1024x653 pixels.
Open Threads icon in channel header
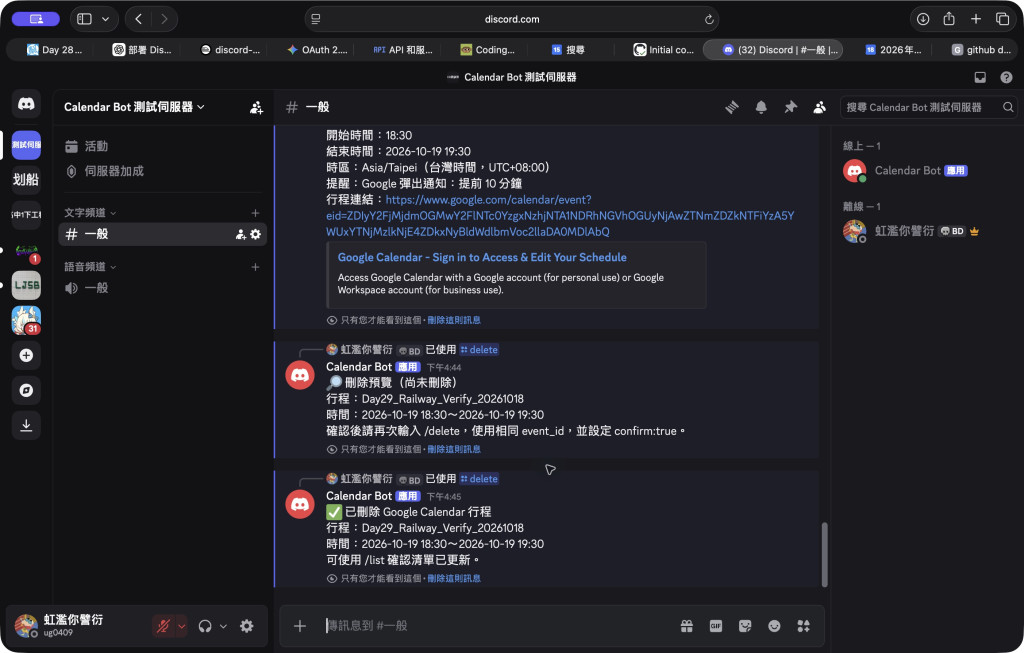tap(732, 107)
